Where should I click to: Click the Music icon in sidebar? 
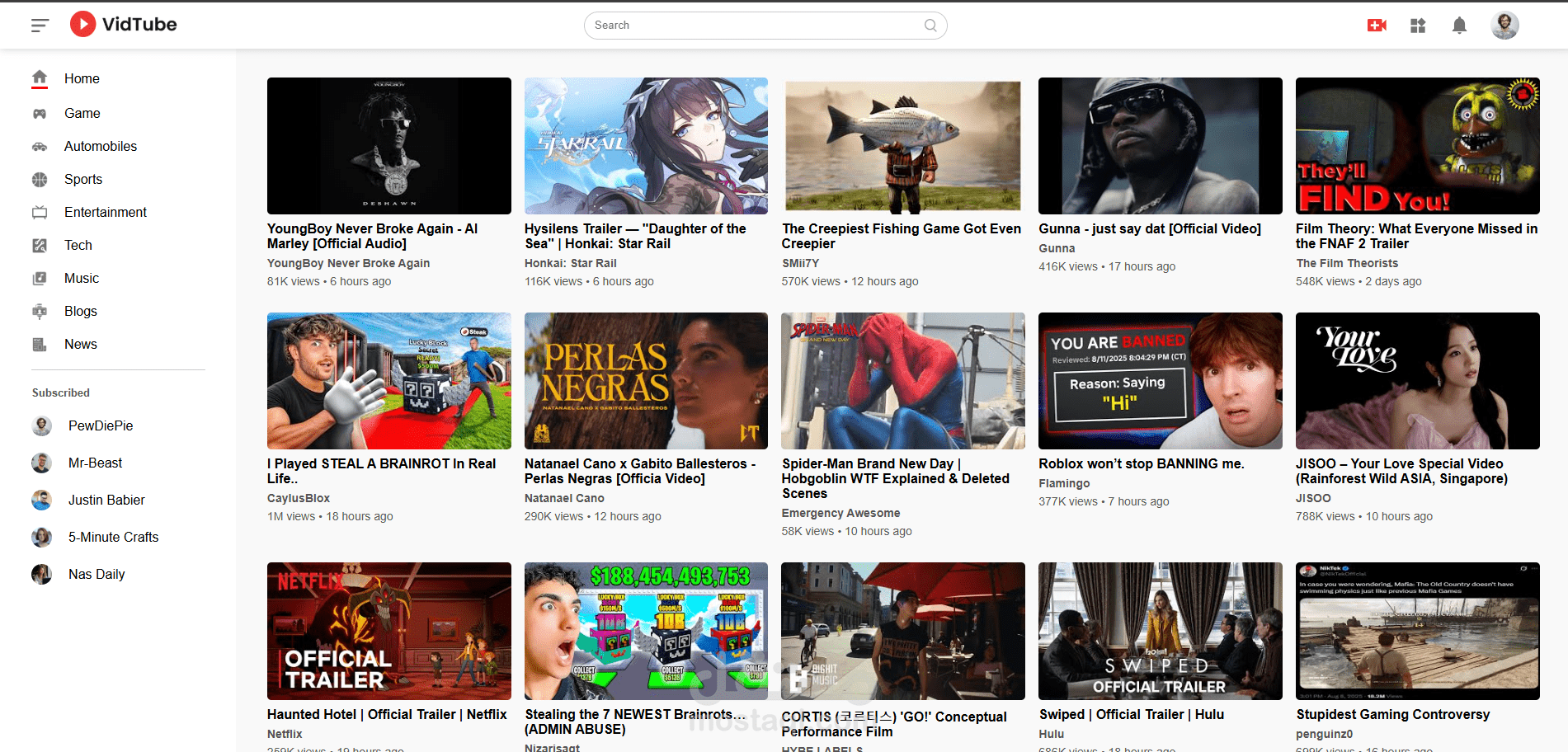(x=40, y=279)
